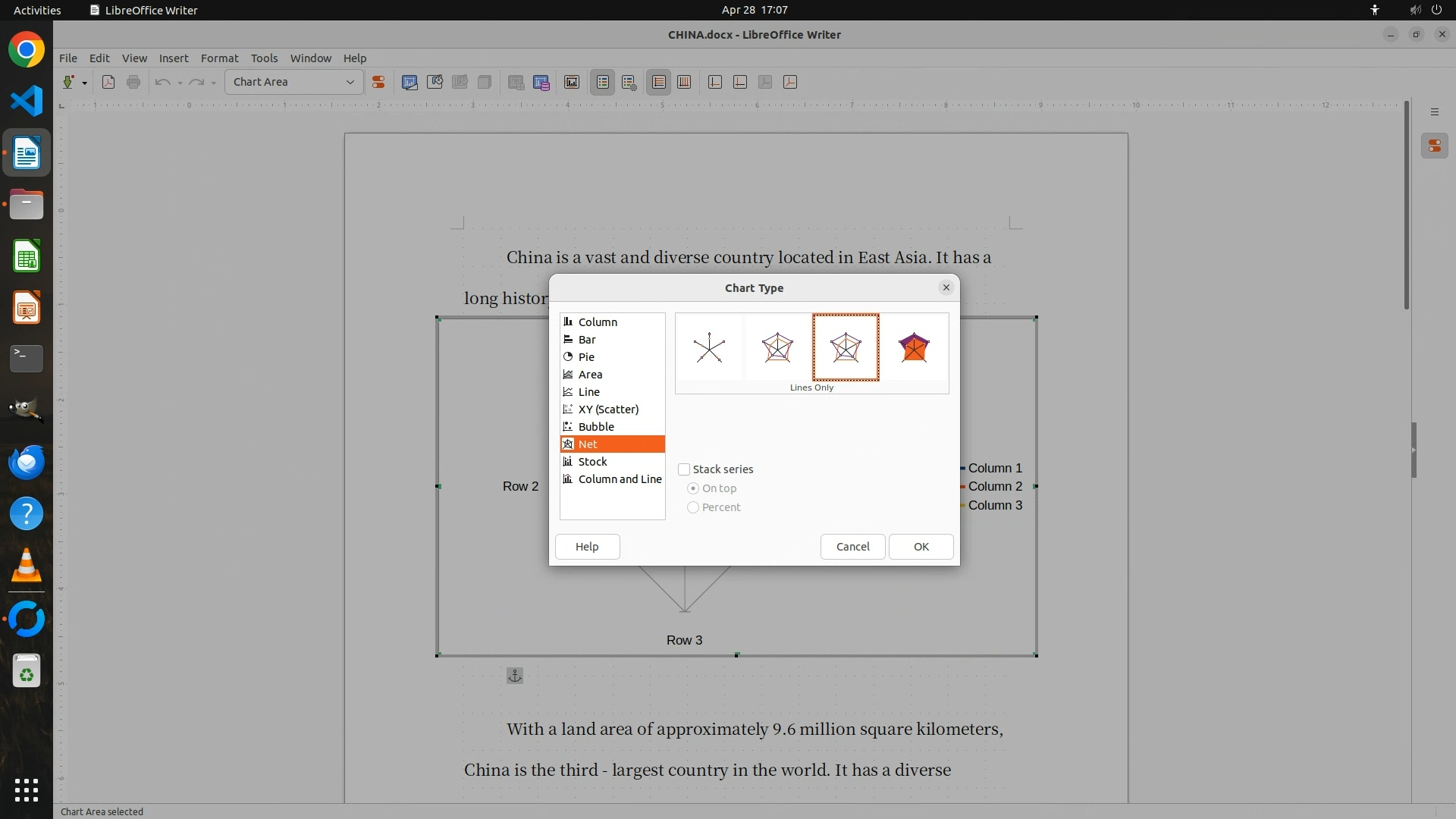Select the Percent radio option
Image resolution: width=1456 pixels, height=819 pixels.
coord(693,507)
